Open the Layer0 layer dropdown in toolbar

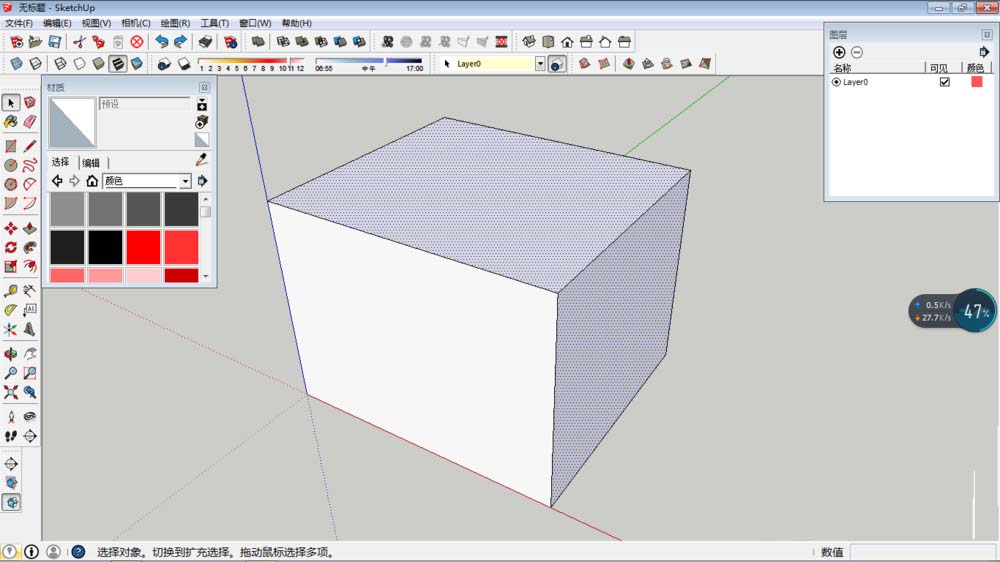coord(540,64)
